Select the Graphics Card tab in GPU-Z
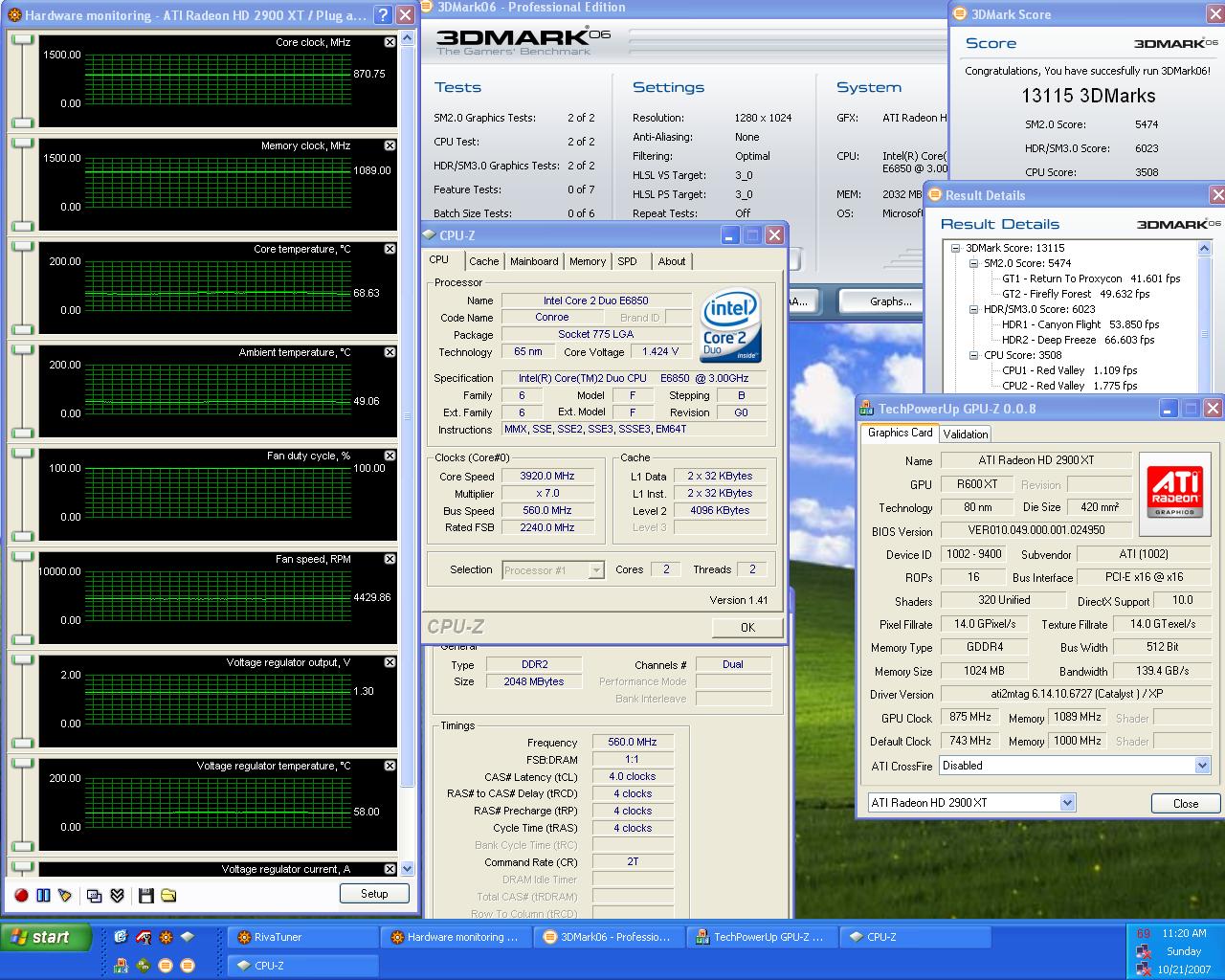Viewport: 1225px width, 980px height. [900, 433]
